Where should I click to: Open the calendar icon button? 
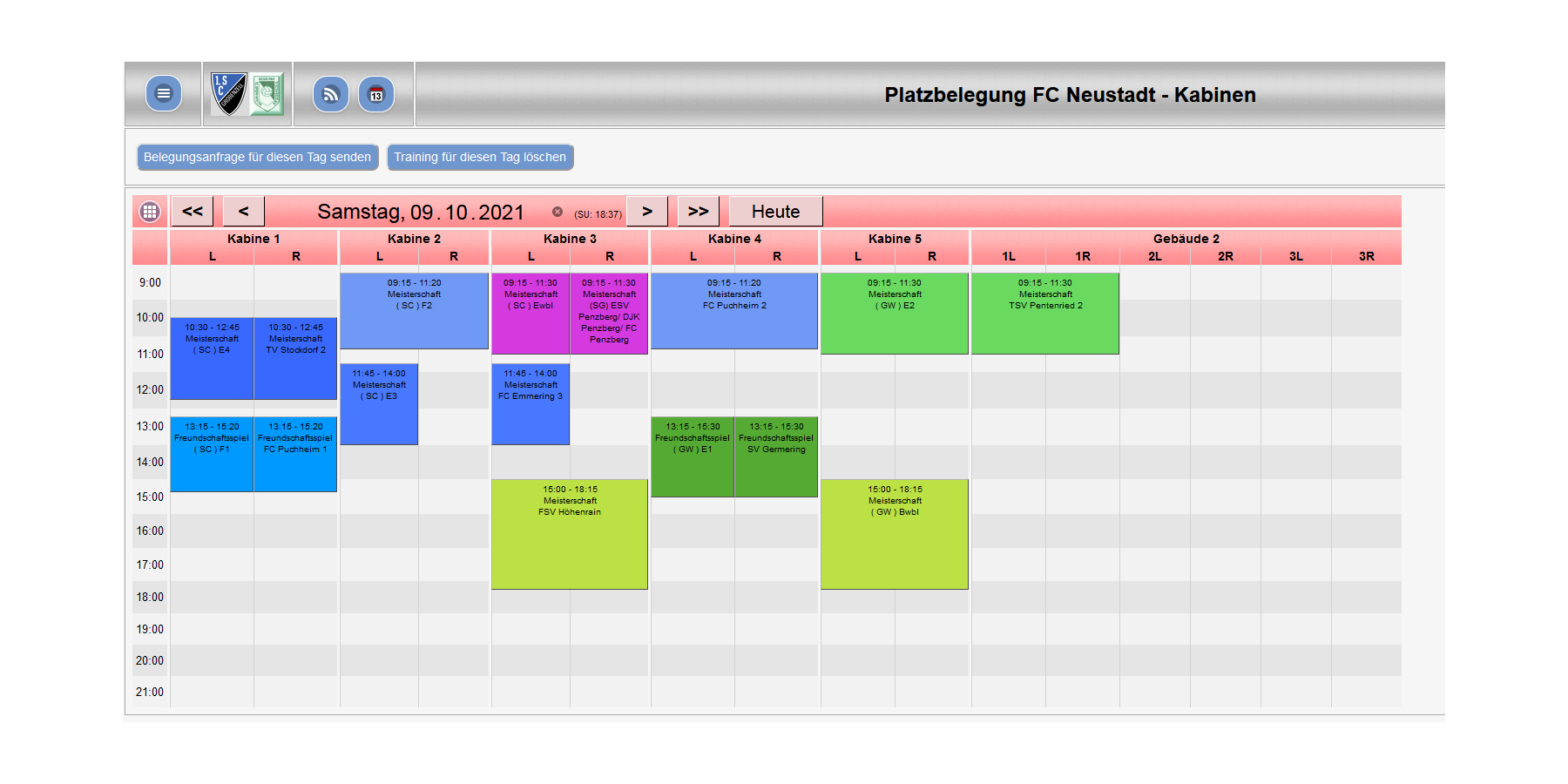(x=376, y=94)
